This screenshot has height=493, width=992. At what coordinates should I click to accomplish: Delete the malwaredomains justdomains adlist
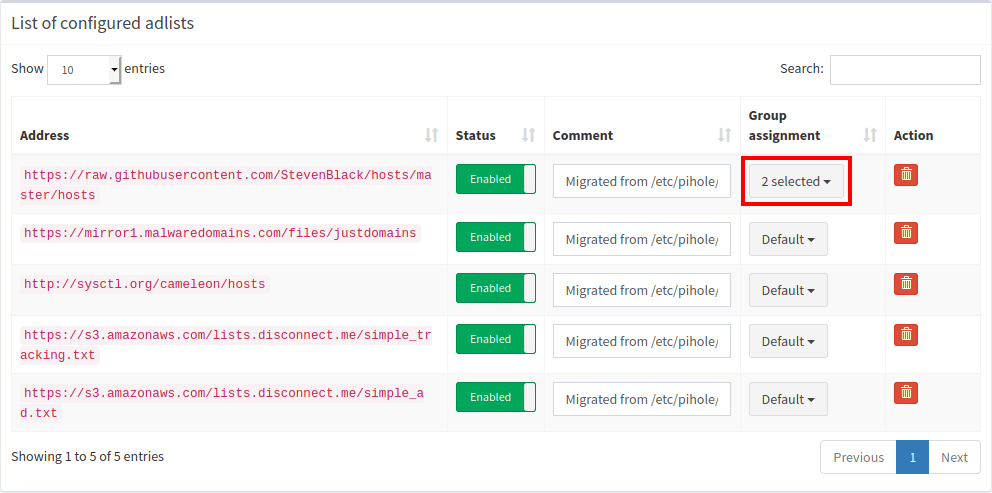(x=905, y=233)
